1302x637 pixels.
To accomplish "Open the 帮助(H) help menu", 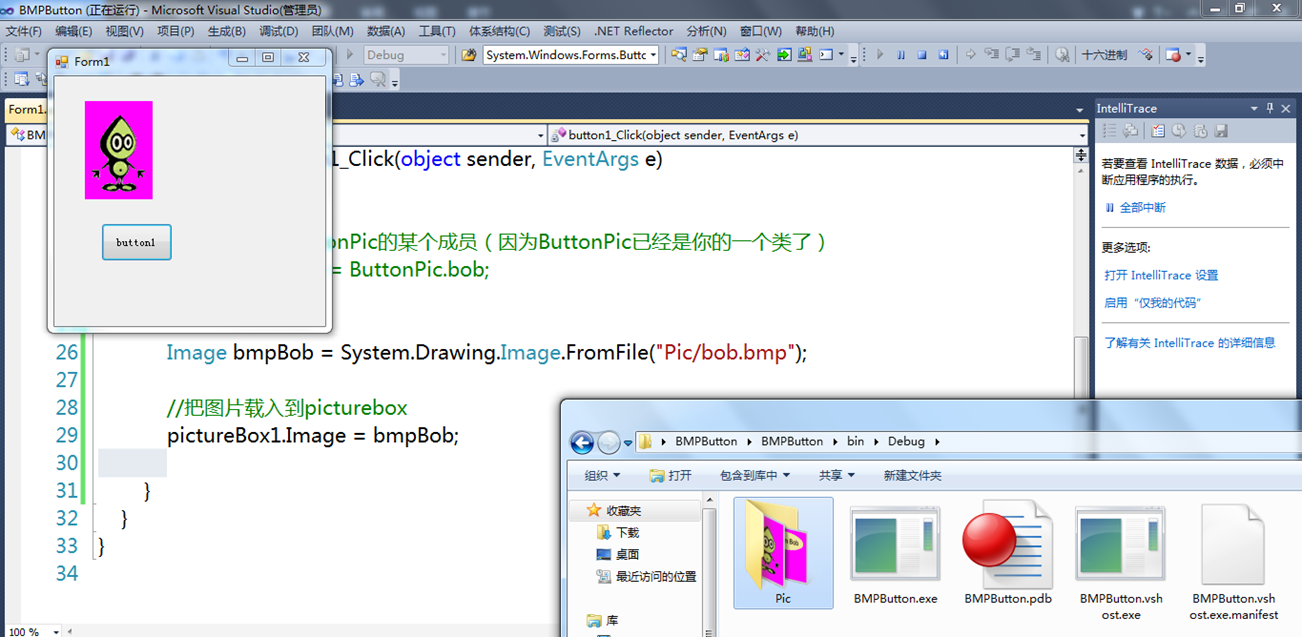I will (814, 31).
